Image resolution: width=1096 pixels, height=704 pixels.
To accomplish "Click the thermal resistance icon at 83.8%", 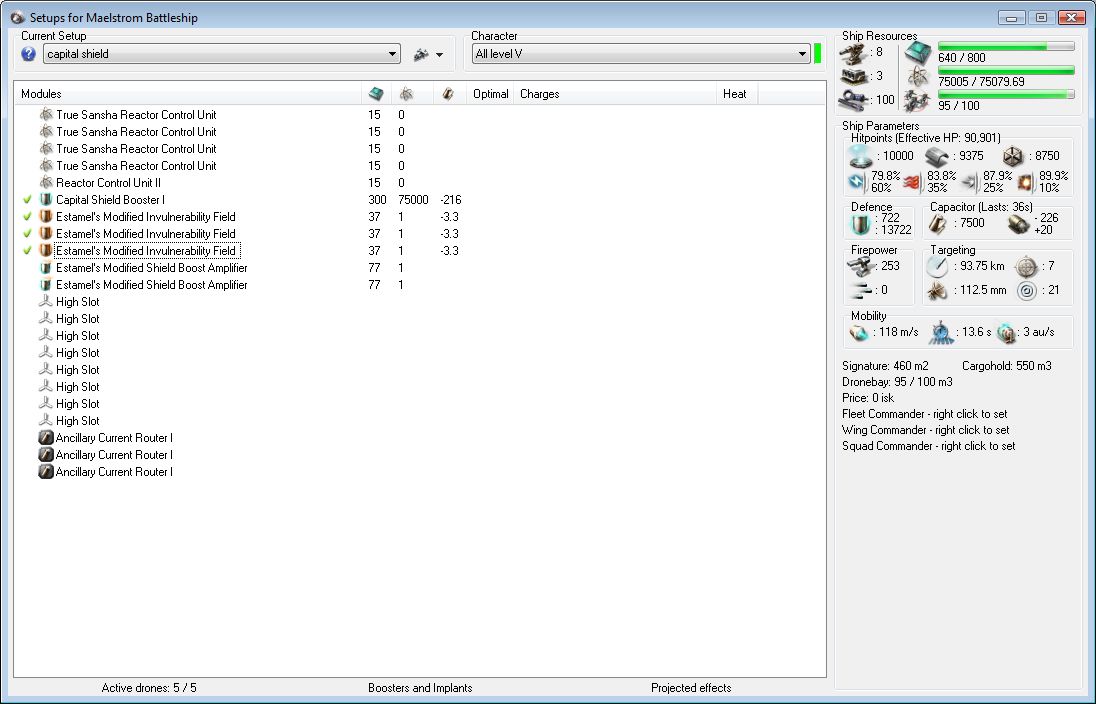I will 911,182.
